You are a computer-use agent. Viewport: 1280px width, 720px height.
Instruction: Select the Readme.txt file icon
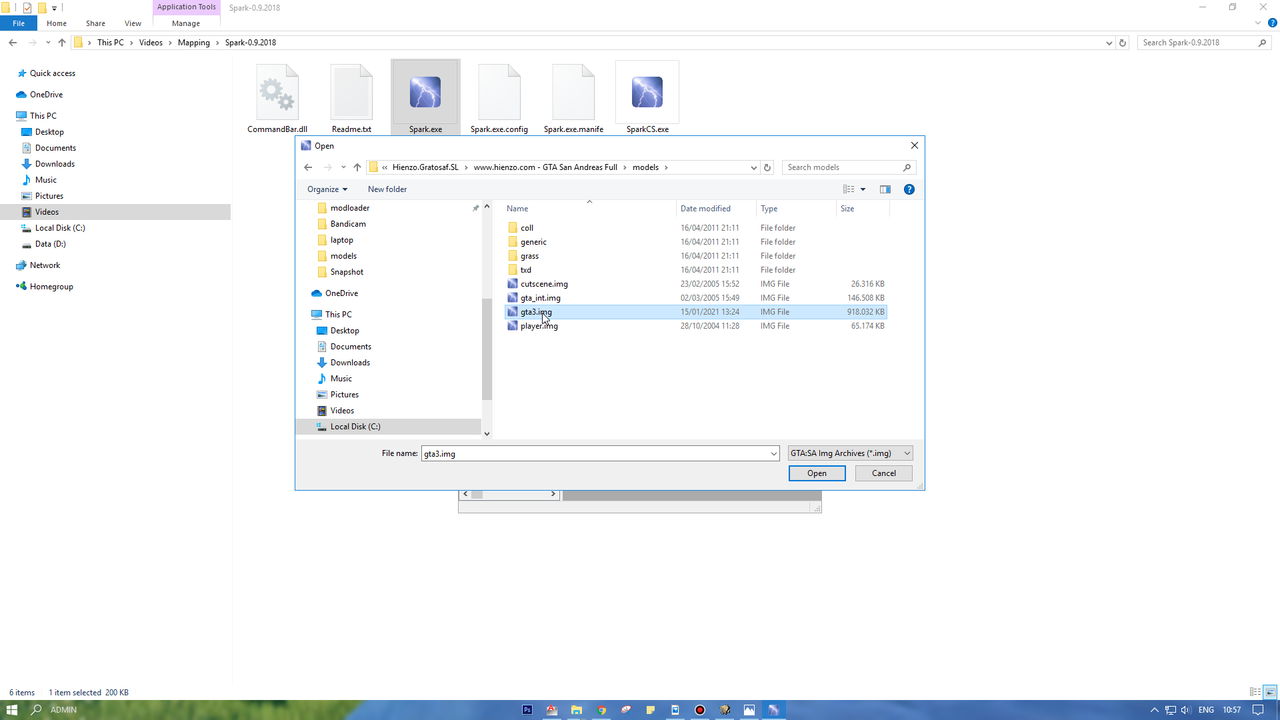tap(351, 92)
